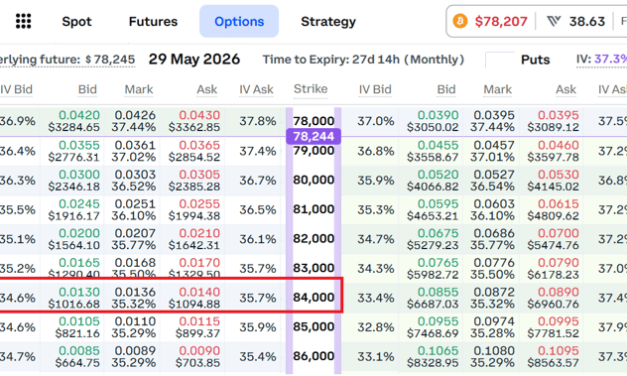Viewport: 627px width, 376px height.
Task: Click the Time to Expiry label
Action: pos(363,60)
